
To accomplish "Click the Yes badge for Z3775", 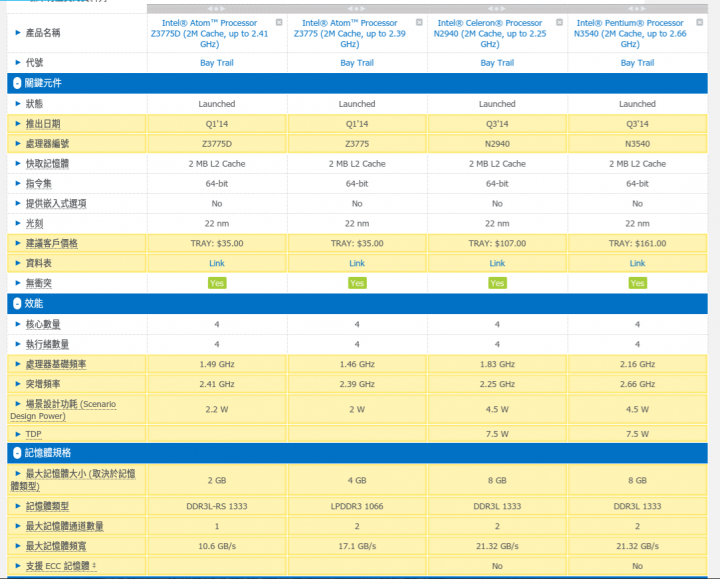I will 357,283.
